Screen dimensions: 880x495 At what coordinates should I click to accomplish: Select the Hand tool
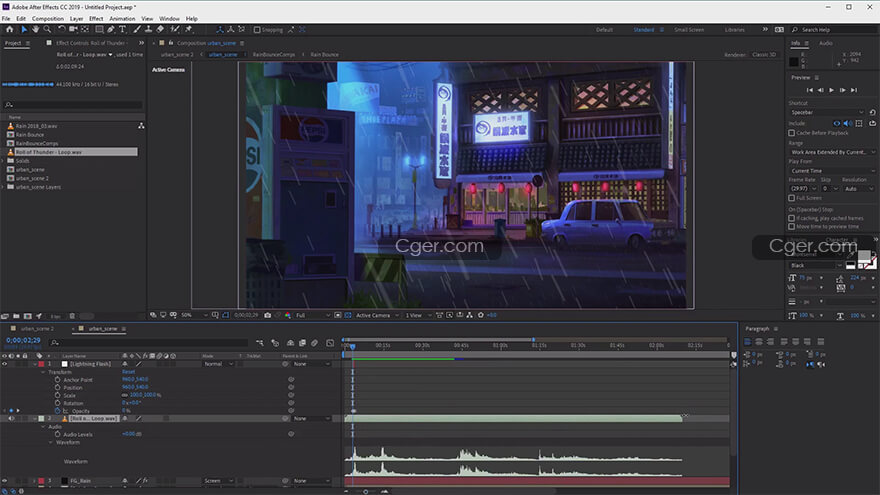(x=35, y=30)
